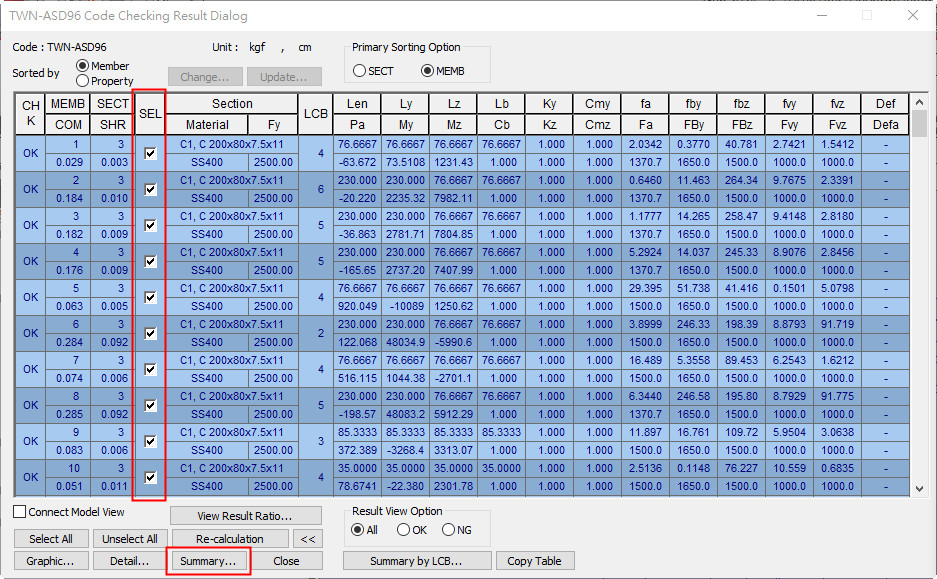Close the Code Checking Result dialog

(x=912, y=16)
